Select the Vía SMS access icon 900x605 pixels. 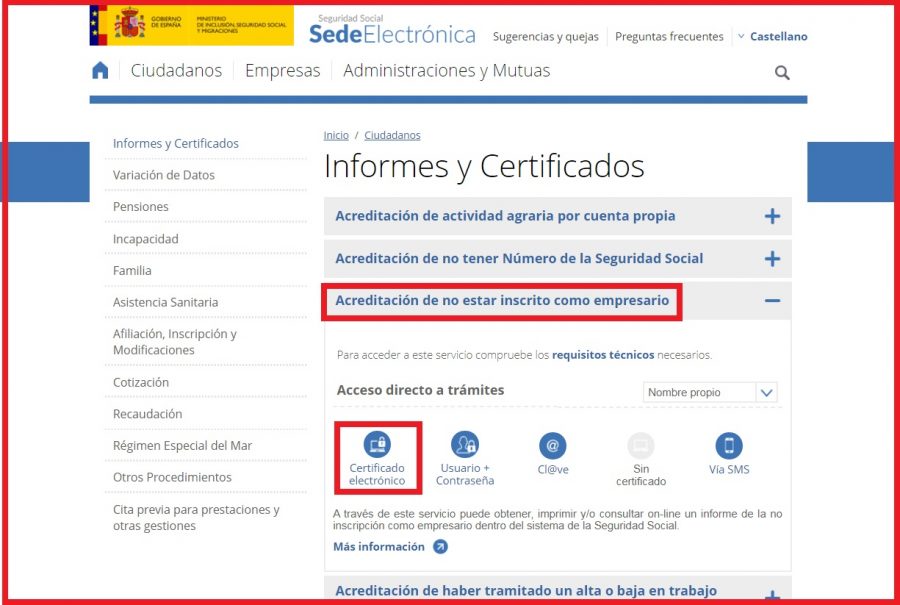(728, 443)
